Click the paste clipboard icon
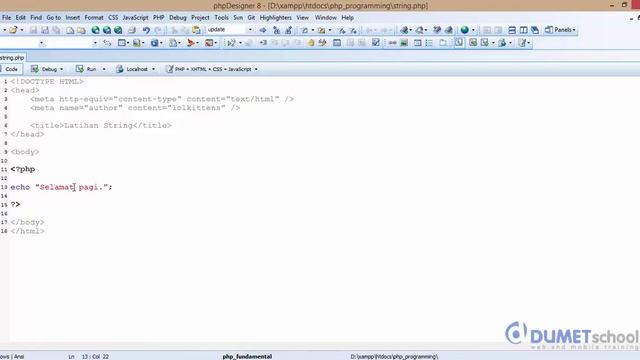 click(x=196, y=30)
